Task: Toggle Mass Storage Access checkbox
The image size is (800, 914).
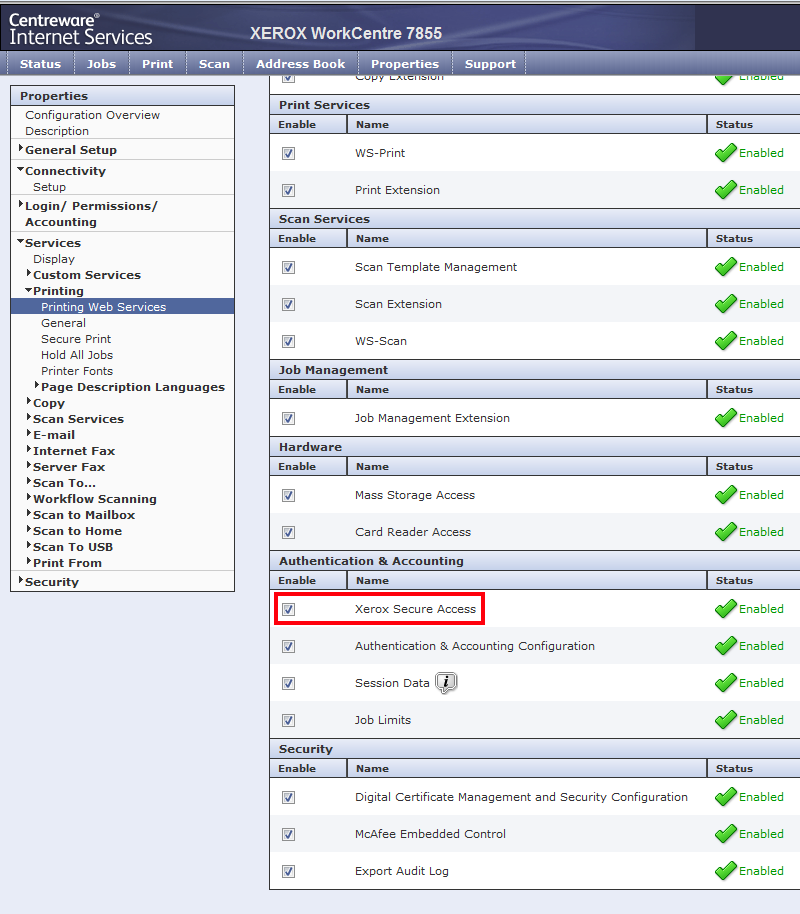Action: 288,495
